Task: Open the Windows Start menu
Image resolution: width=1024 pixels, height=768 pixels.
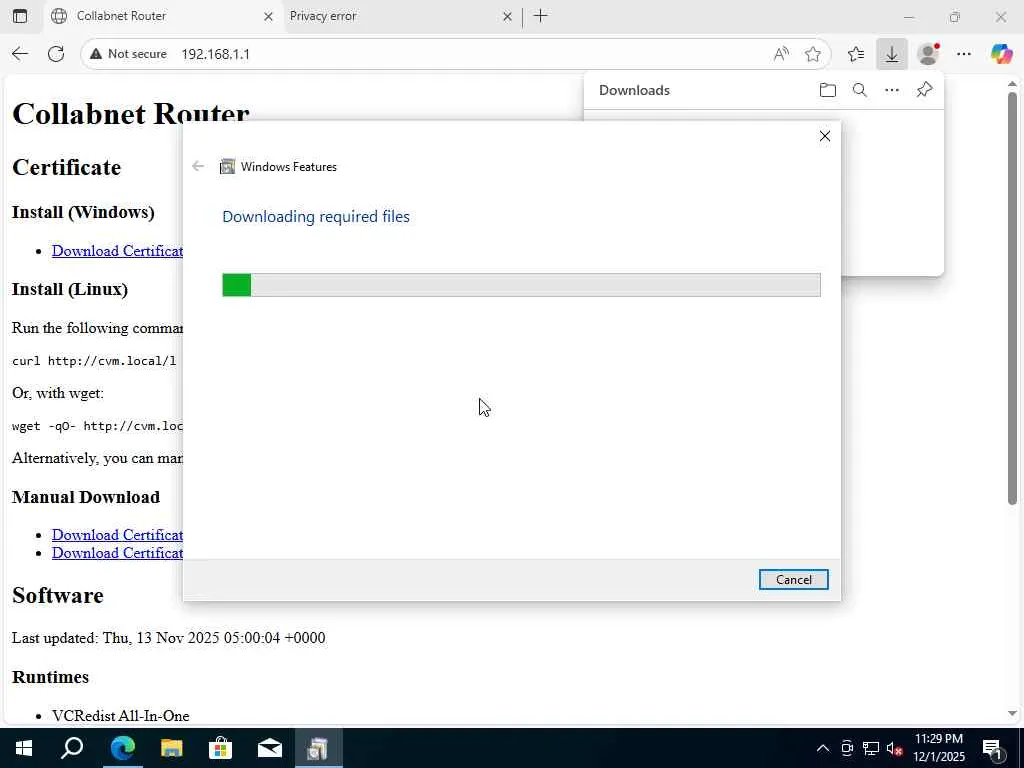Action: click(24, 748)
